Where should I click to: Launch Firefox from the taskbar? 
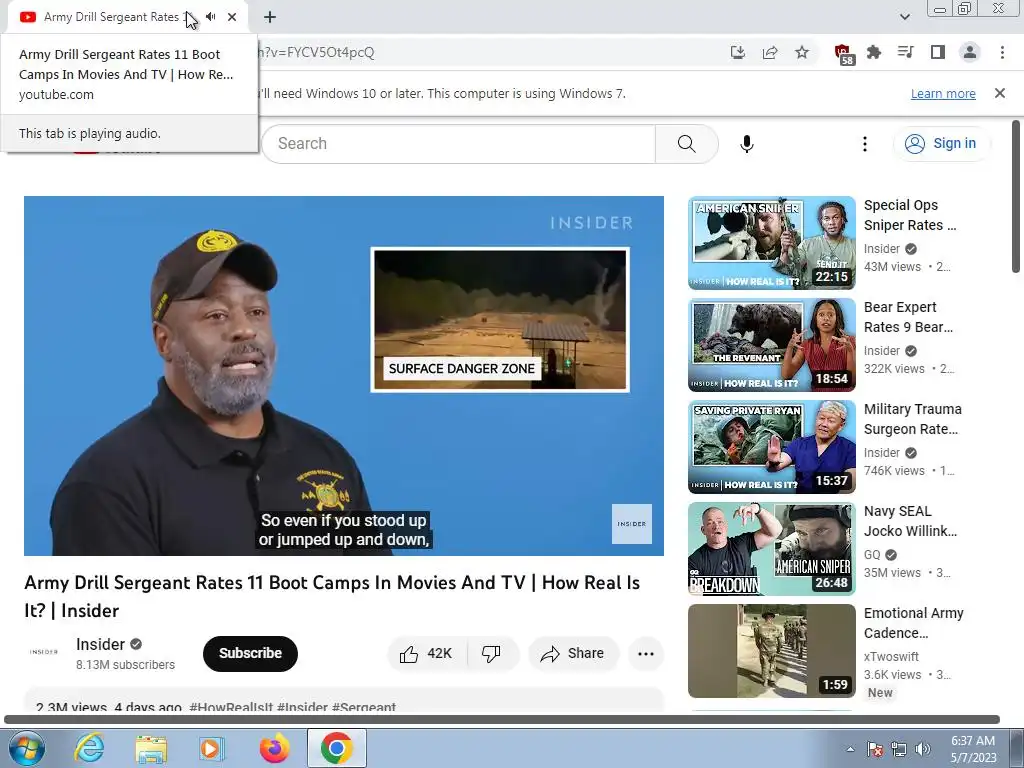[274, 748]
